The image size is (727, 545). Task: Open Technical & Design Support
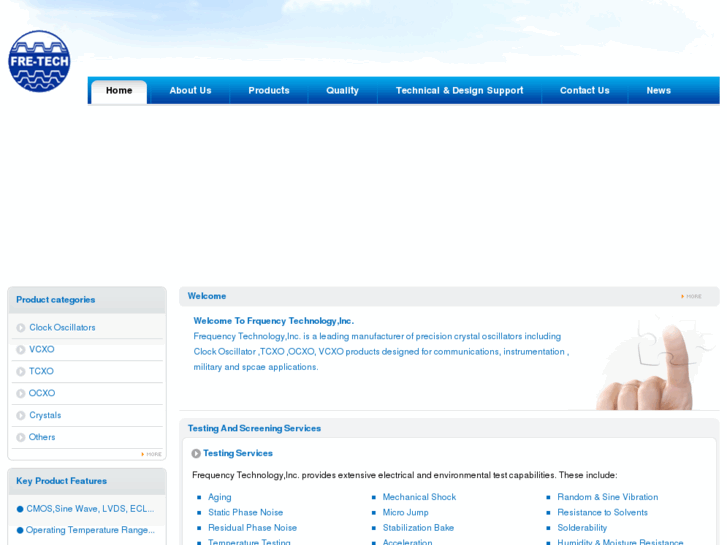coord(459,90)
